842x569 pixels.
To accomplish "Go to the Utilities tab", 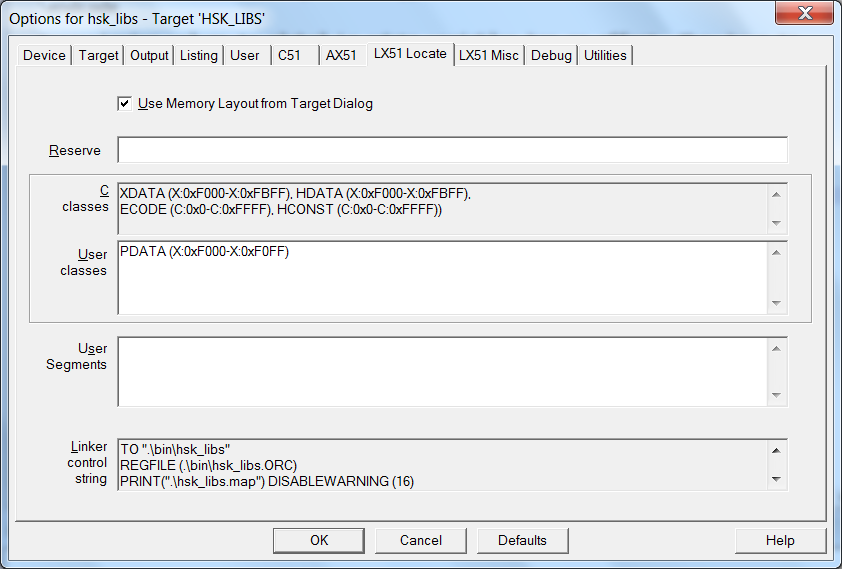I will pos(605,55).
